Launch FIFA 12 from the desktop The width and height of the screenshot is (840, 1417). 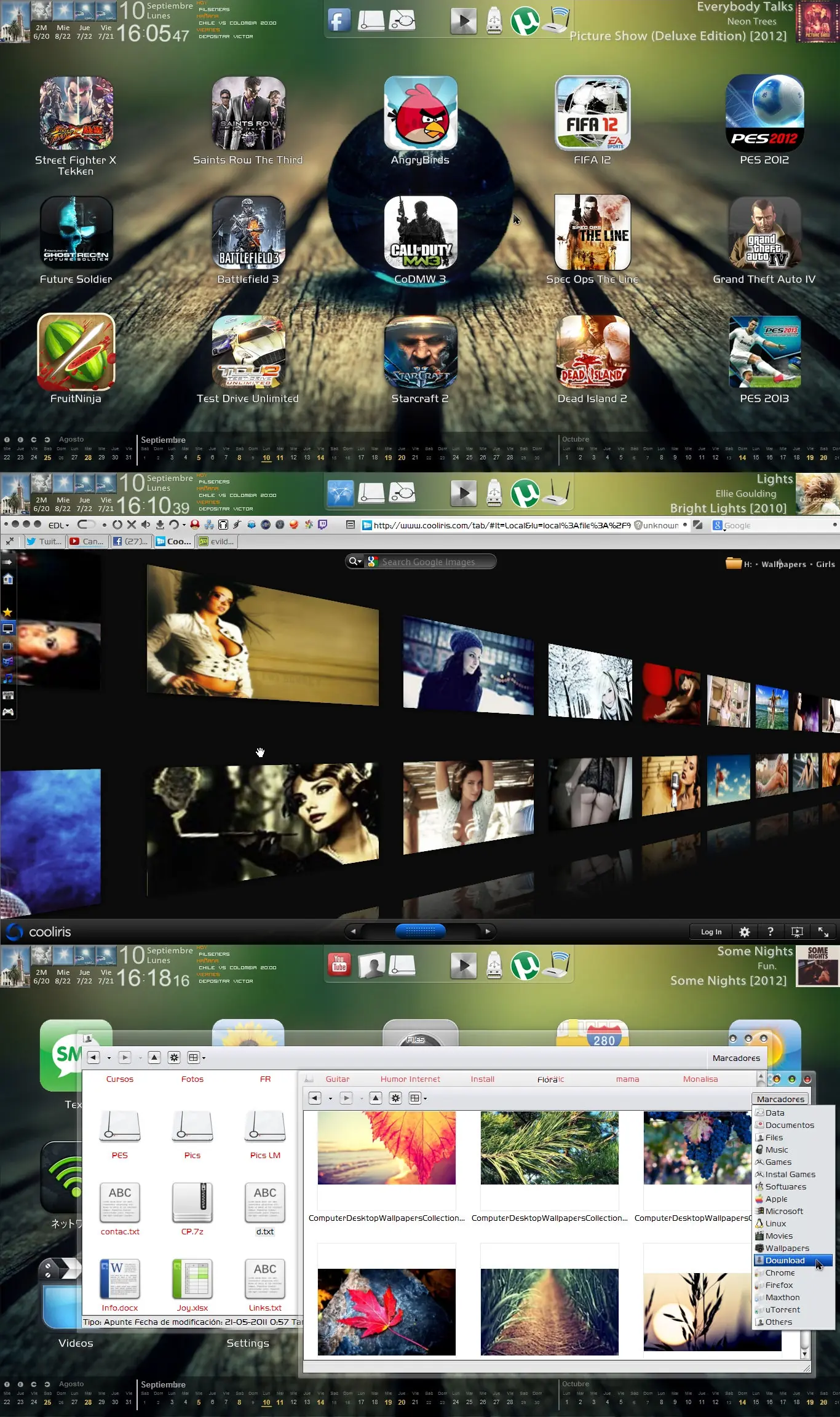[x=593, y=113]
